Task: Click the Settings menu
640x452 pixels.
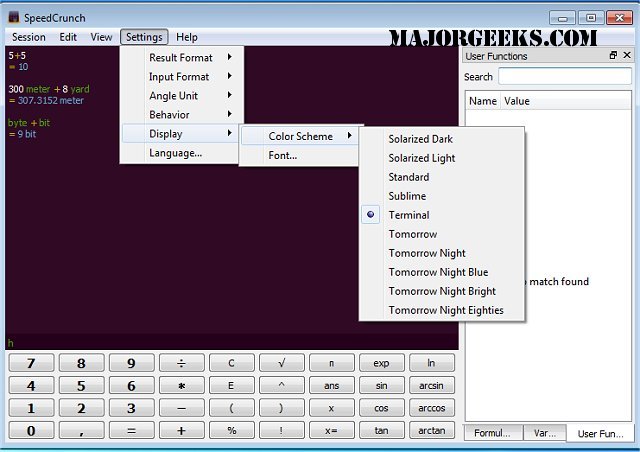Action: point(144,37)
